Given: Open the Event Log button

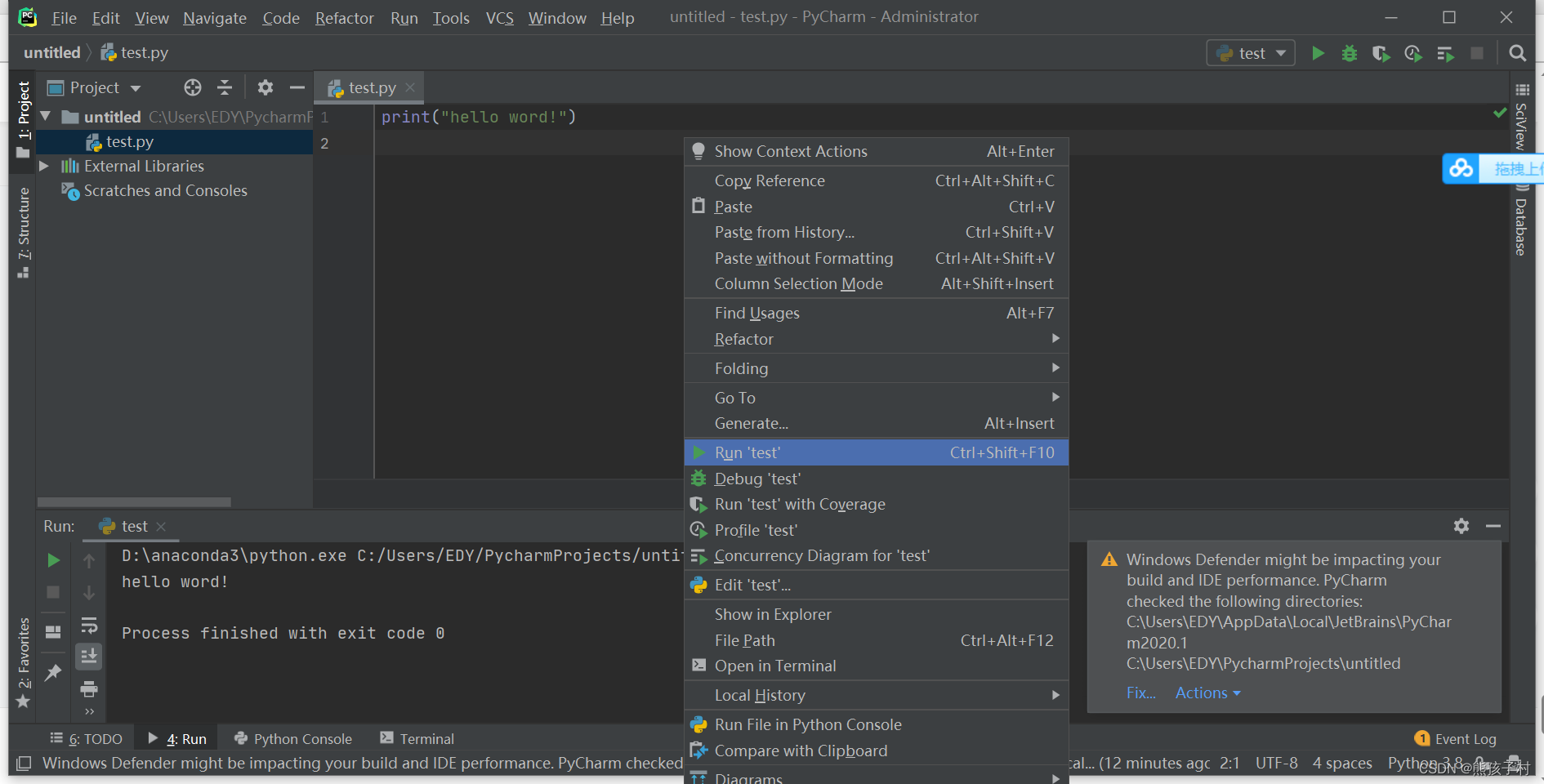Looking at the screenshot, I should point(1456,739).
